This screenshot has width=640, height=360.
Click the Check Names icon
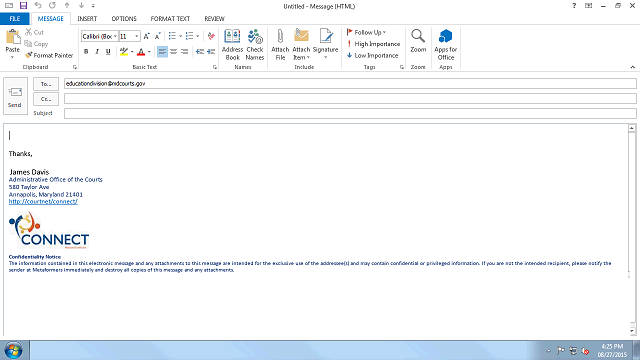pyautogui.click(x=255, y=44)
